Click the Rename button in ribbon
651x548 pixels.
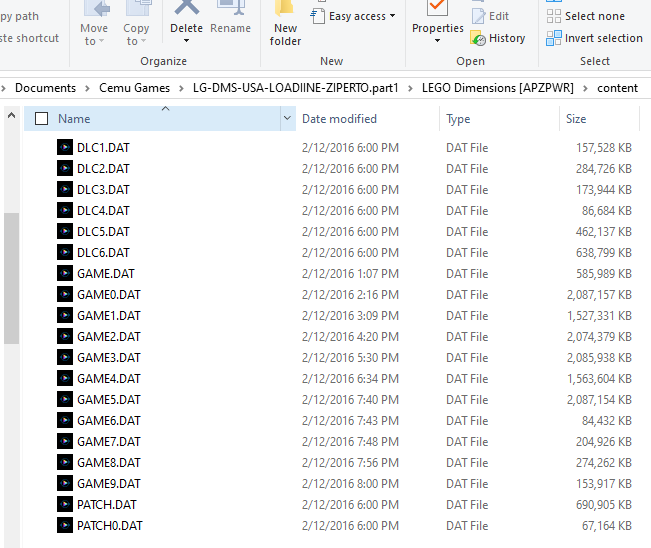[230, 17]
